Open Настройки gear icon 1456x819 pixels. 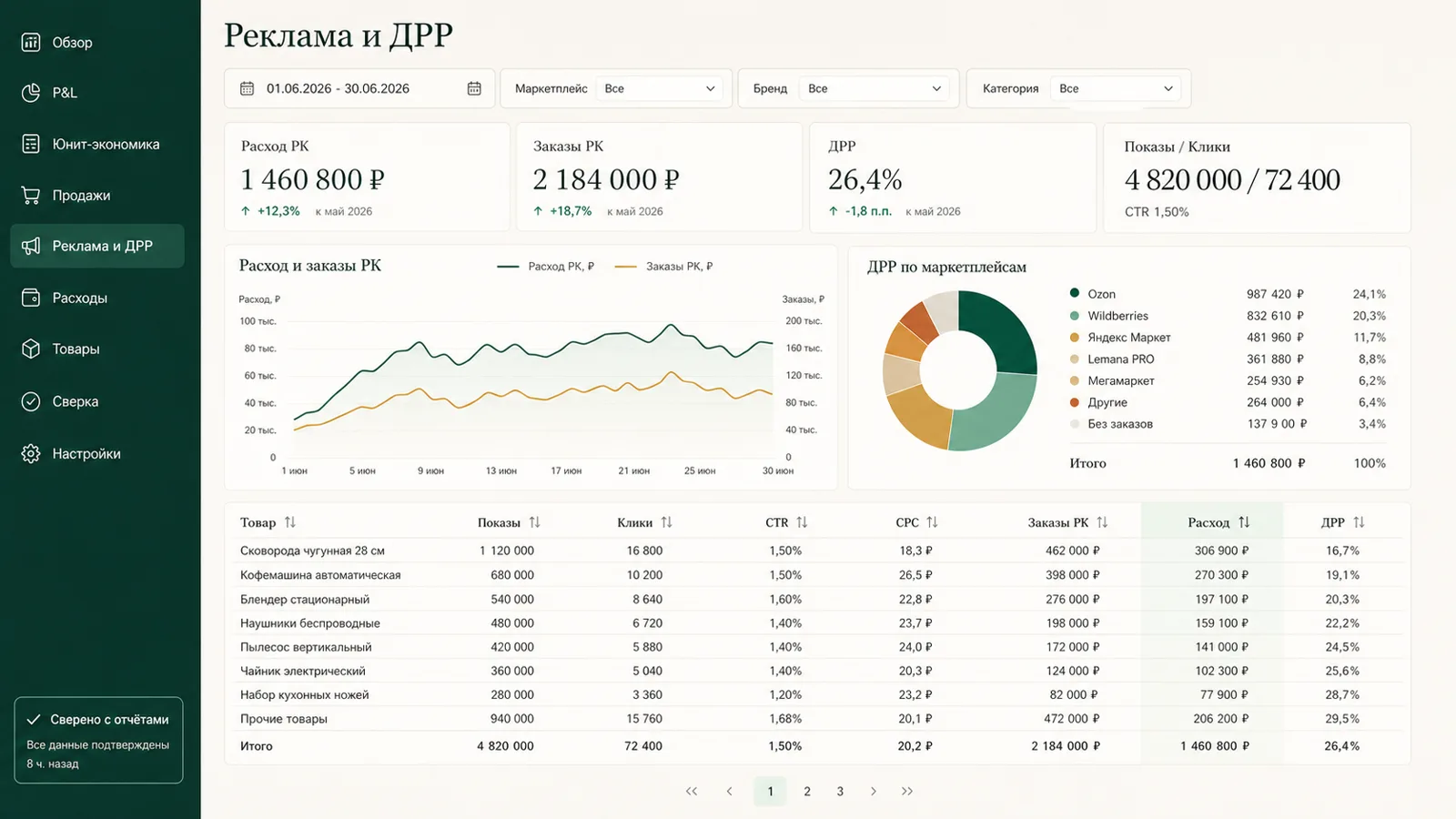[x=31, y=453]
